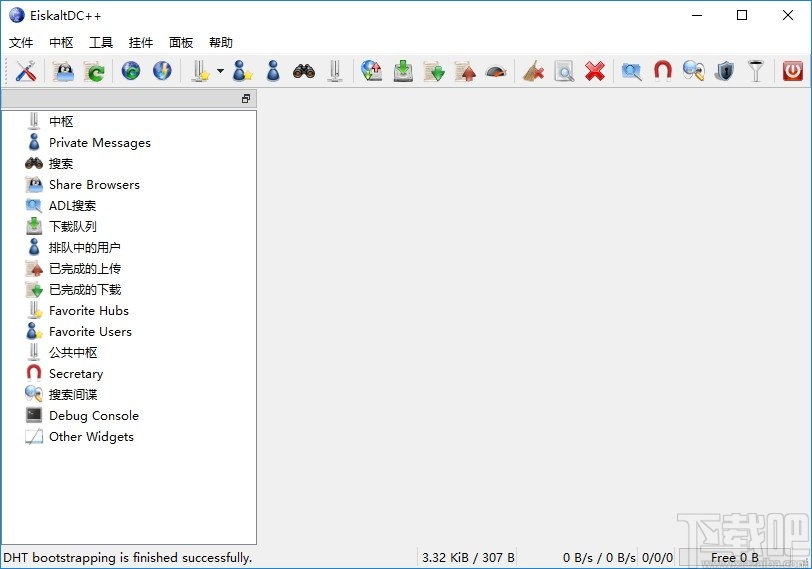
Task: Undock the side panel with float button
Action: [x=246, y=98]
